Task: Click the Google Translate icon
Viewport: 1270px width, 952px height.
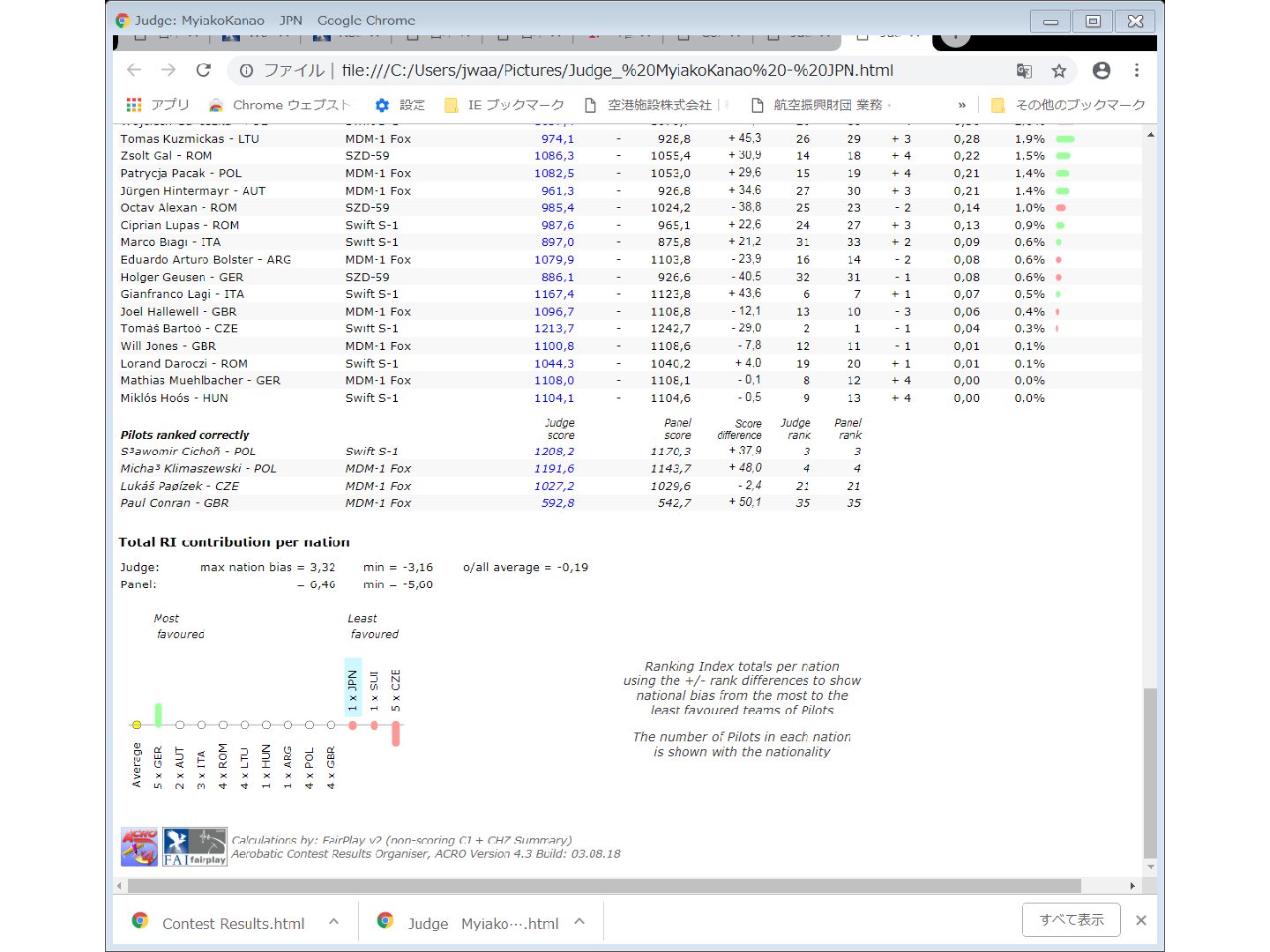Action: (x=1024, y=71)
